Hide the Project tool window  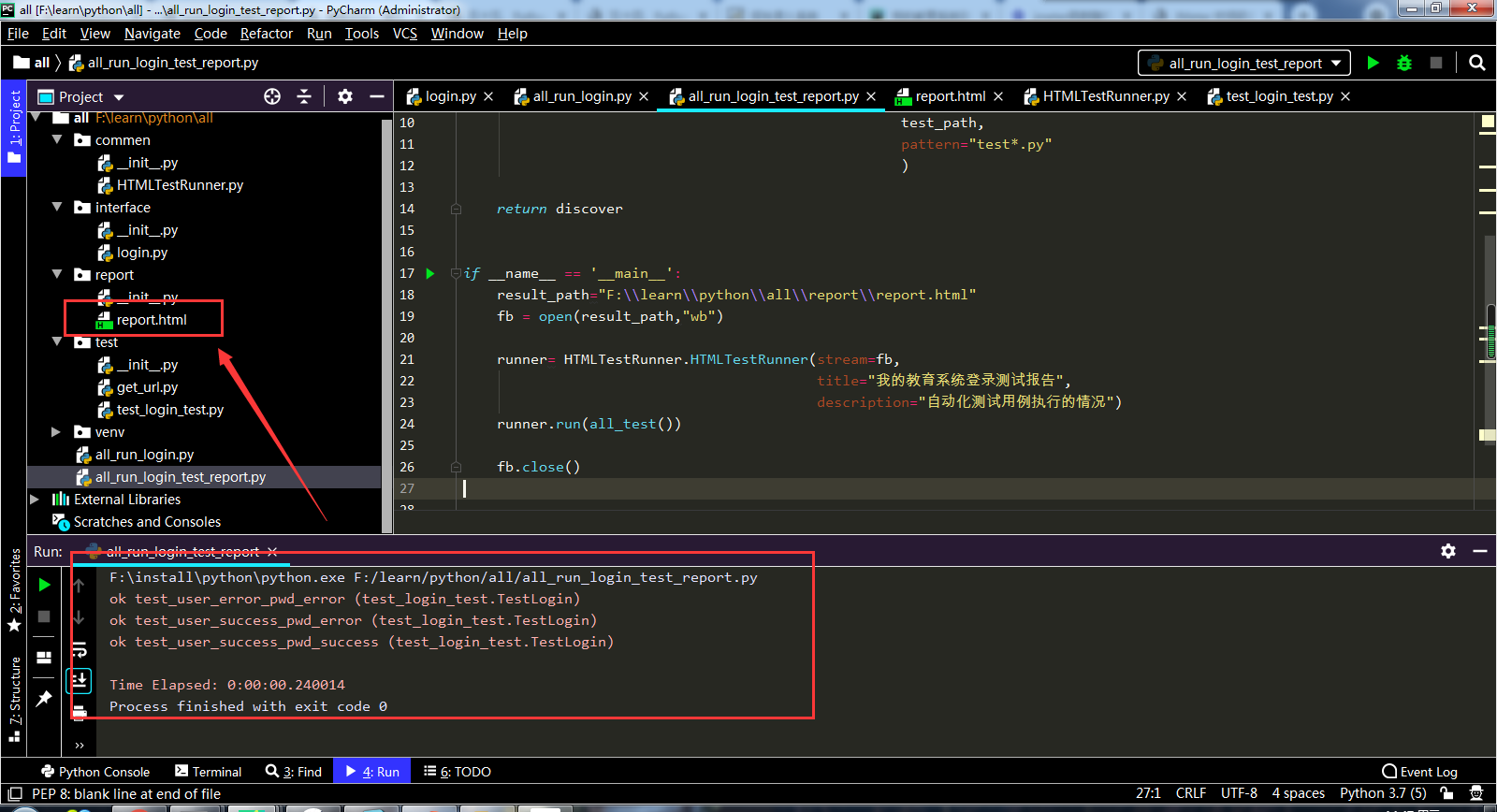[377, 96]
